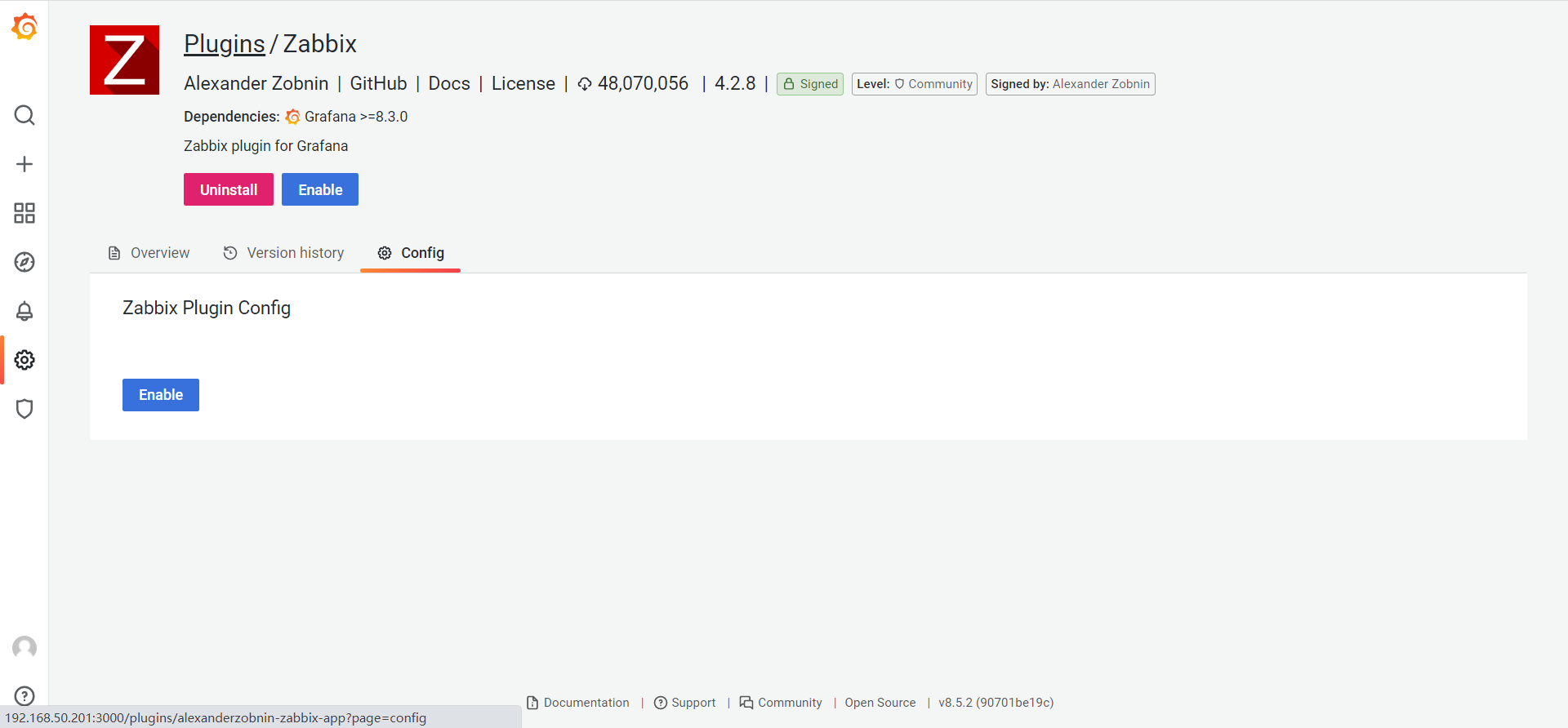
Task: Open the Documentation footer link
Action: (x=578, y=703)
